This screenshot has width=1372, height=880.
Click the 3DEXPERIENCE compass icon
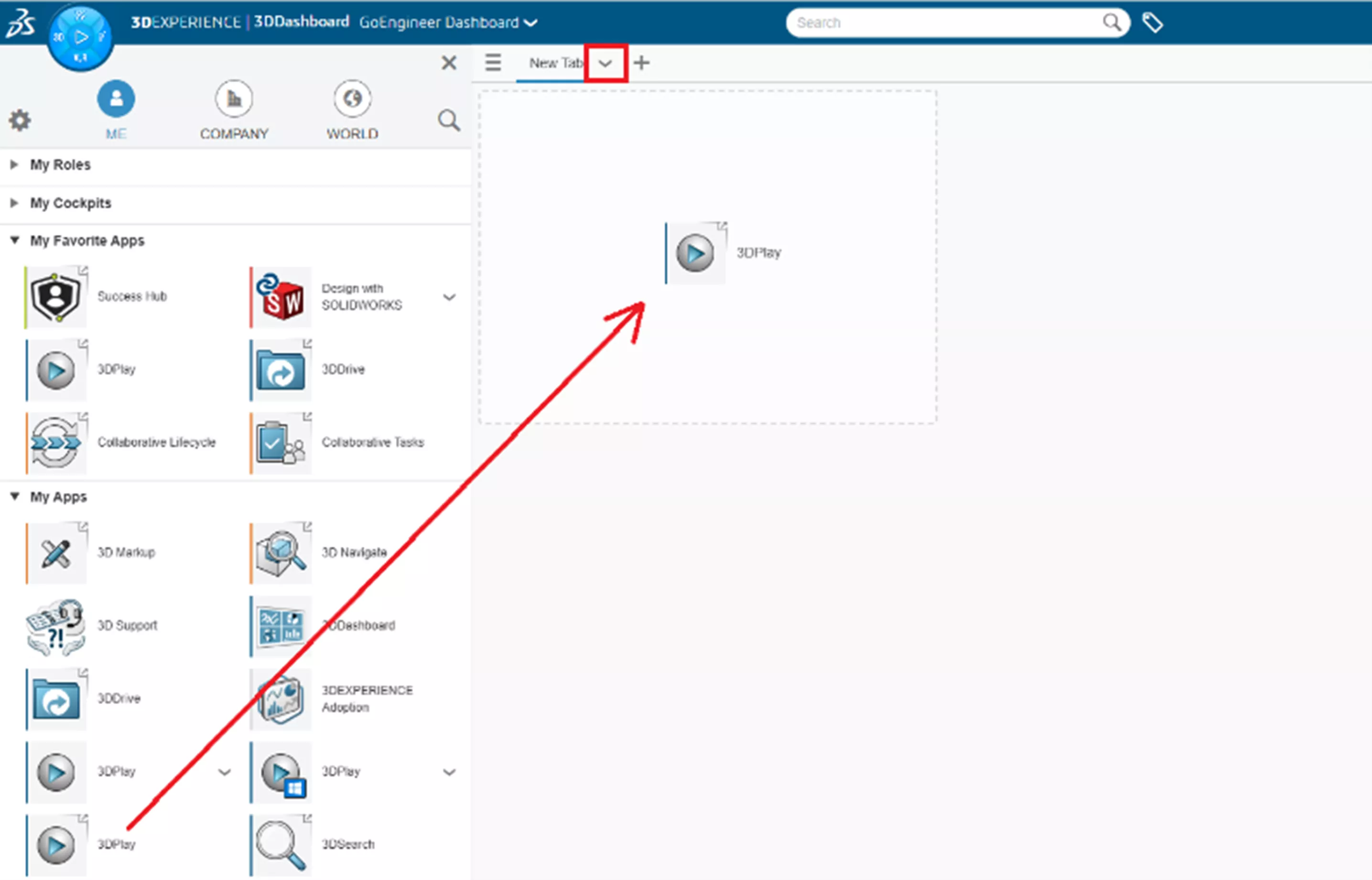tap(81, 36)
